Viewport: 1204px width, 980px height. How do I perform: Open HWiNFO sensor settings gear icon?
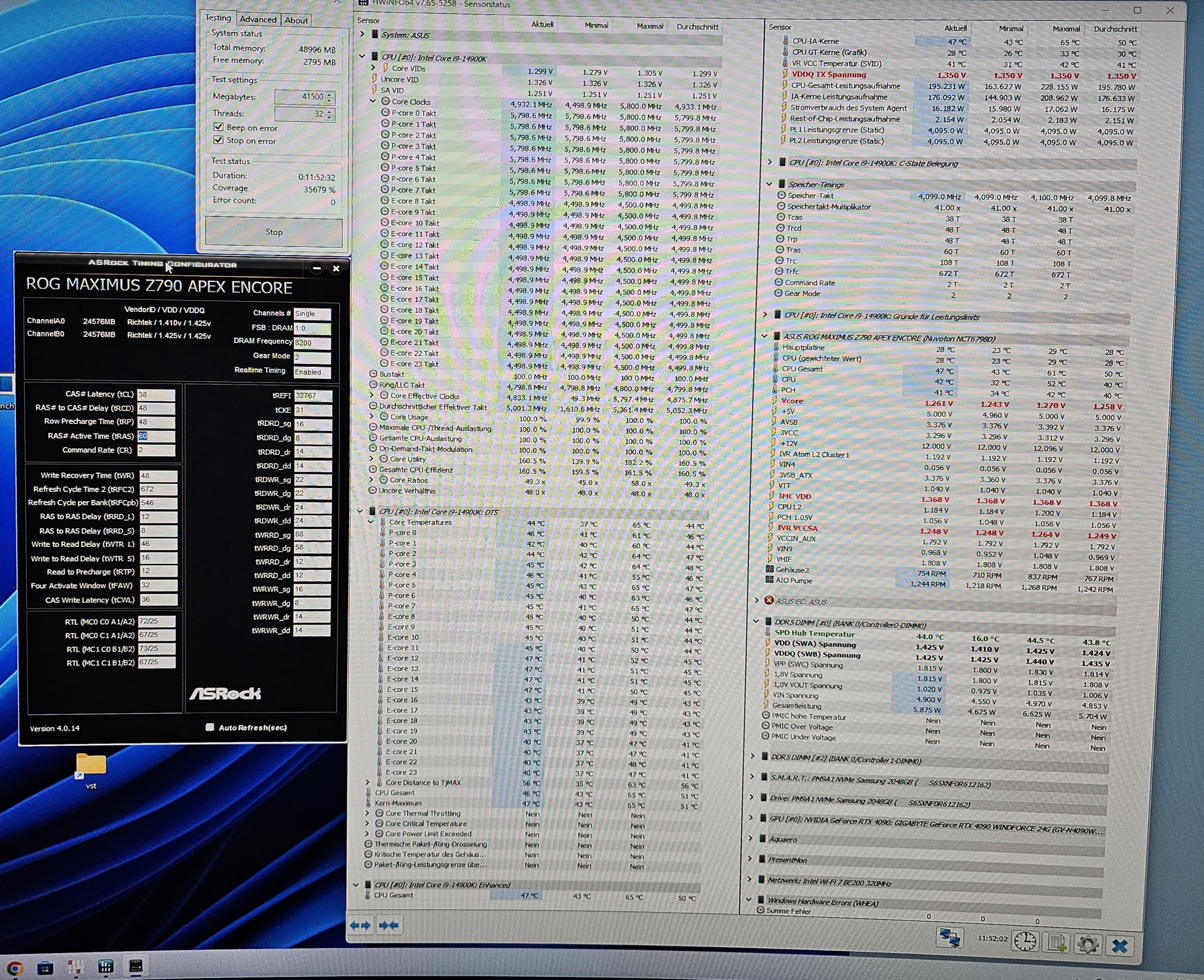point(1088,944)
